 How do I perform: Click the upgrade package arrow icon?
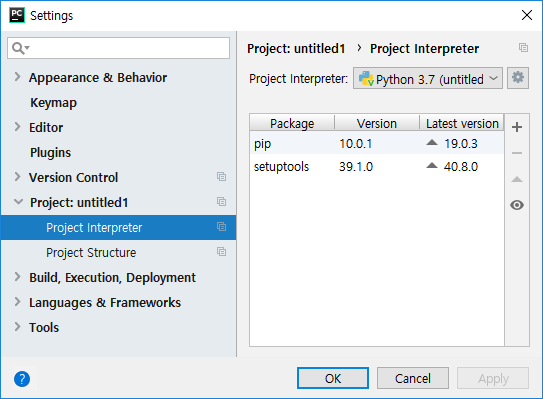[517, 179]
